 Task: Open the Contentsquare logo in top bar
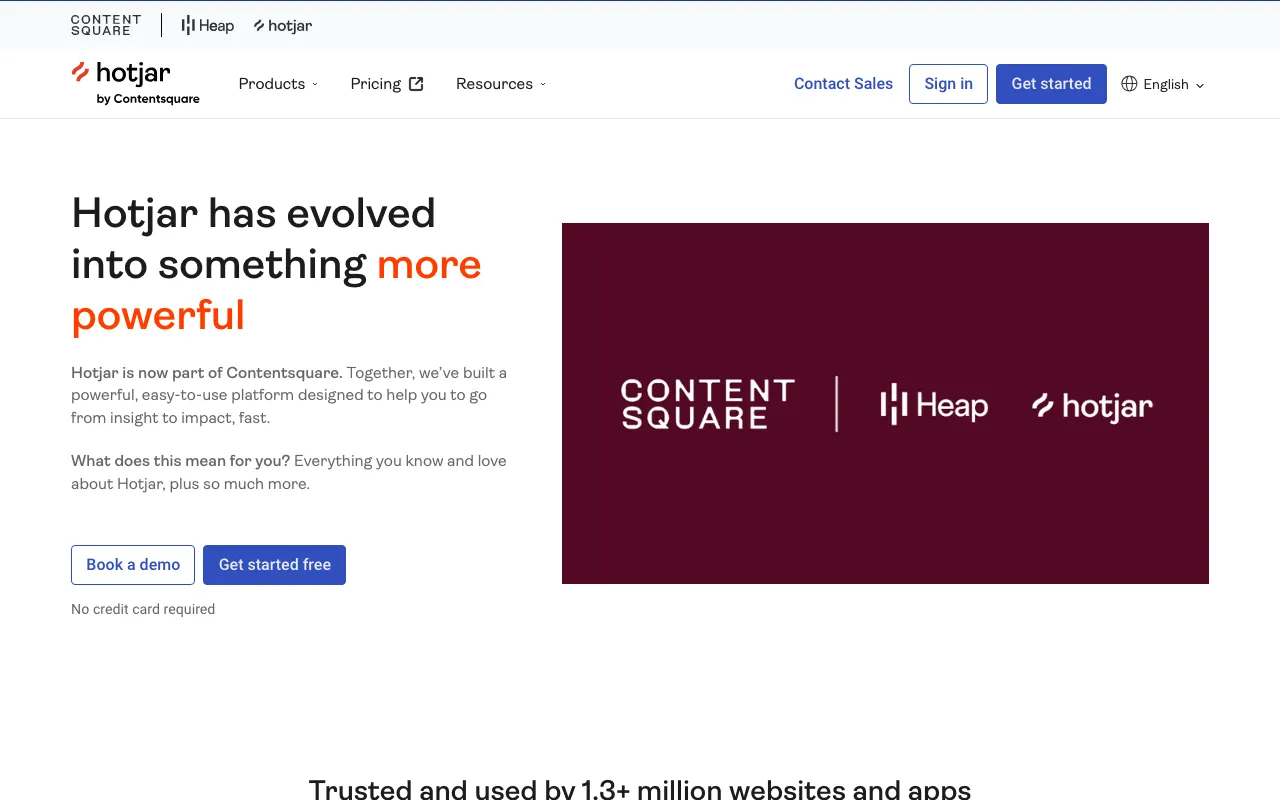tap(106, 25)
